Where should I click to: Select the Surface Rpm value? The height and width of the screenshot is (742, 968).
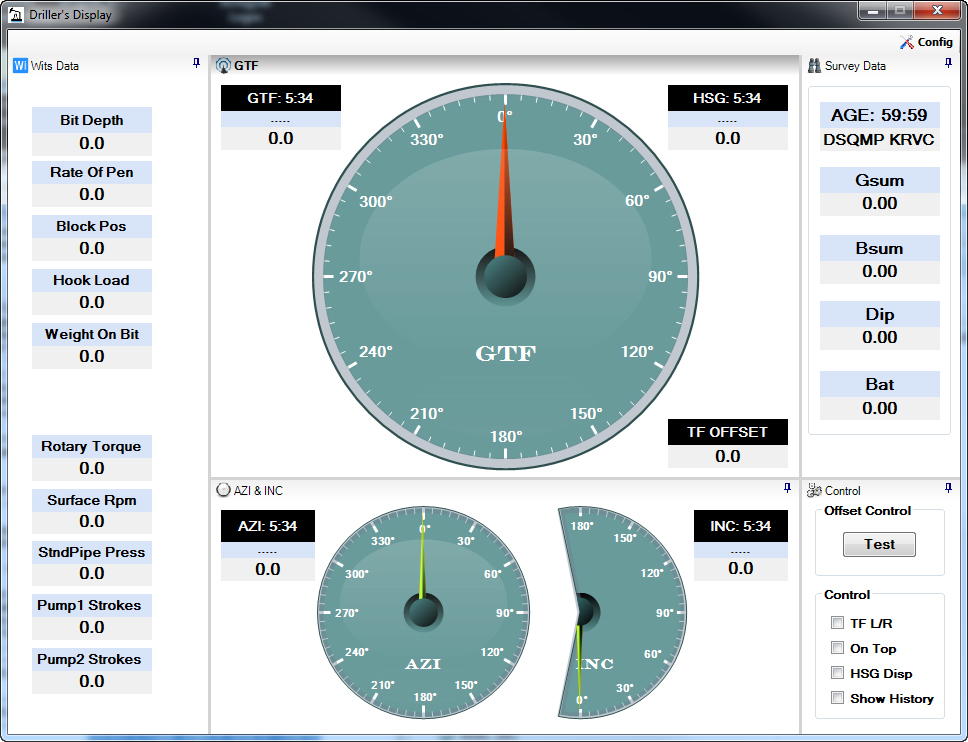point(91,522)
